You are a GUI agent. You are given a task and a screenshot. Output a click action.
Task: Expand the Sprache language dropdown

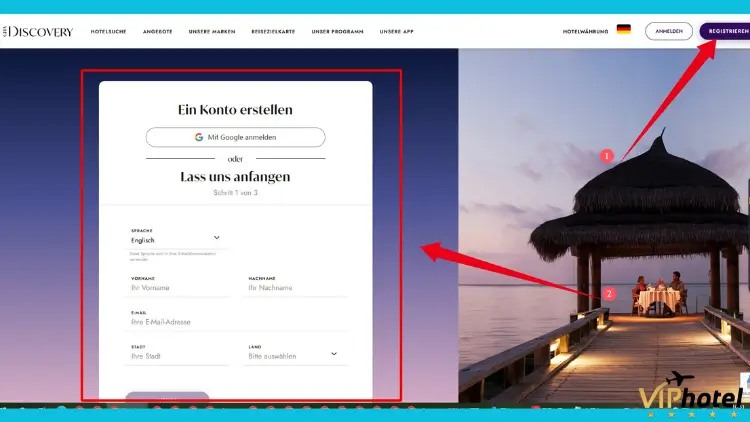(217, 238)
